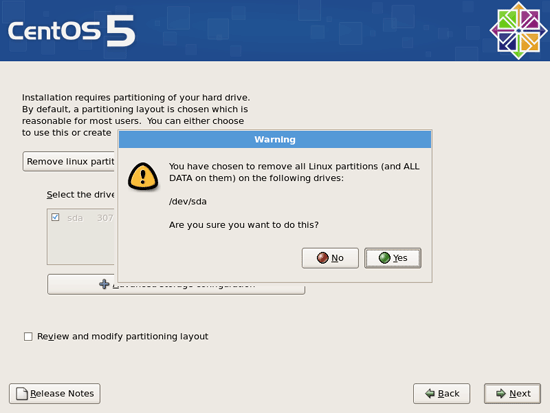The height and width of the screenshot is (413, 550).
Task: Click the red circle icon on No
Action: [x=322, y=258]
